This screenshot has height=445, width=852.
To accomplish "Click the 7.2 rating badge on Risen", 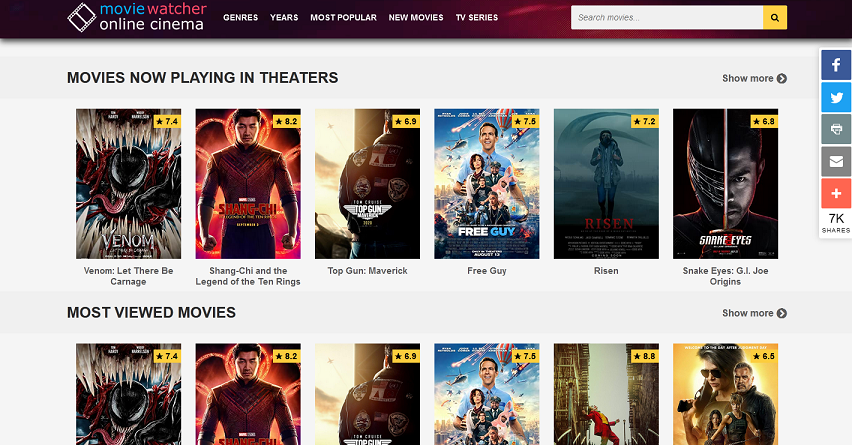I will 645,121.
